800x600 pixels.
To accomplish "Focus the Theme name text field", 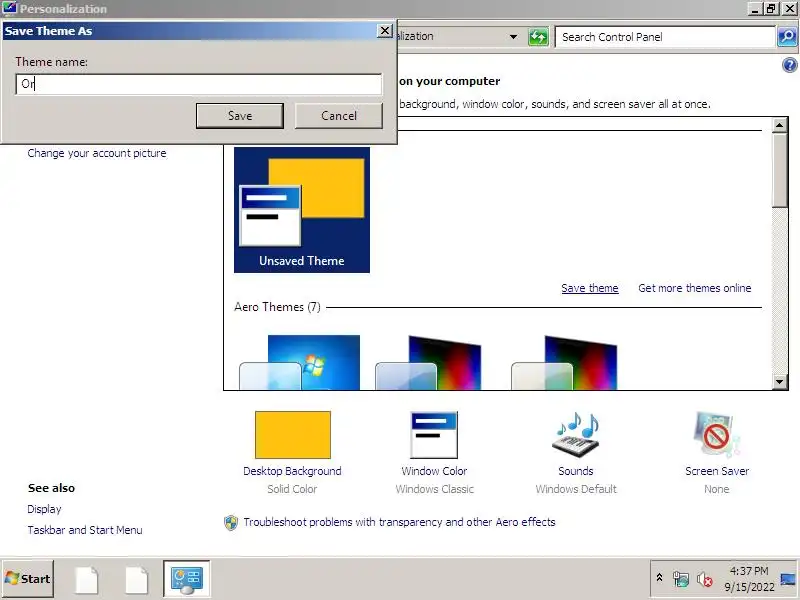I will pyautogui.click(x=198, y=84).
